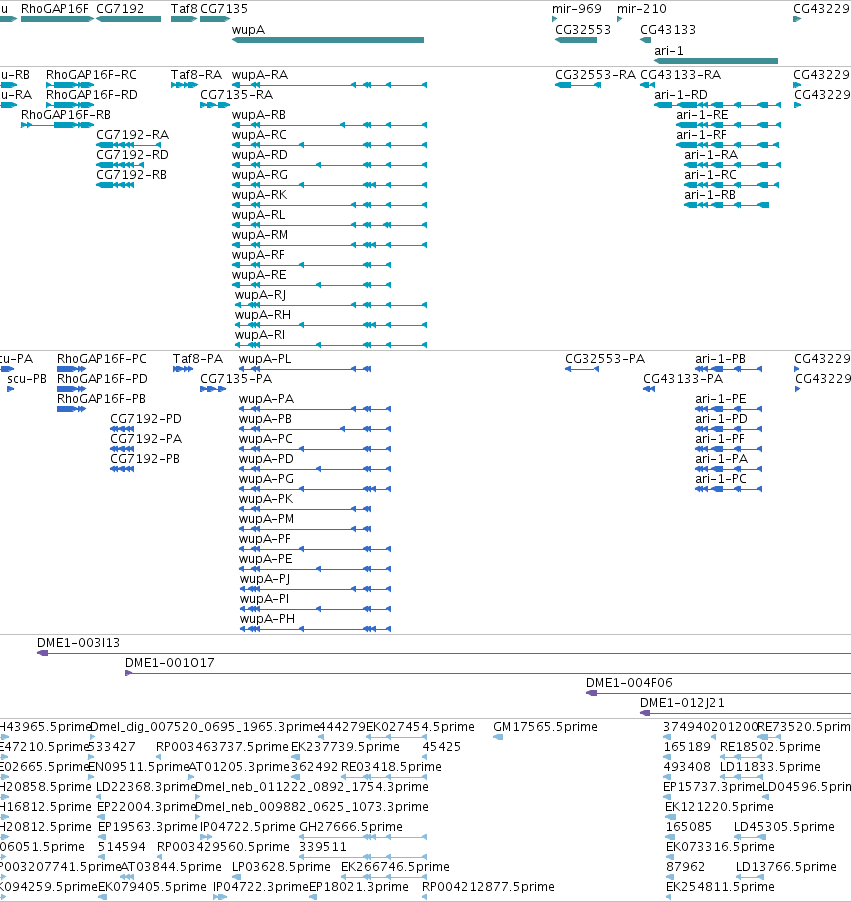Image resolution: width=851 pixels, height=902 pixels.
Task: Select the DME1-003I13 clone line
Action: [444, 653]
